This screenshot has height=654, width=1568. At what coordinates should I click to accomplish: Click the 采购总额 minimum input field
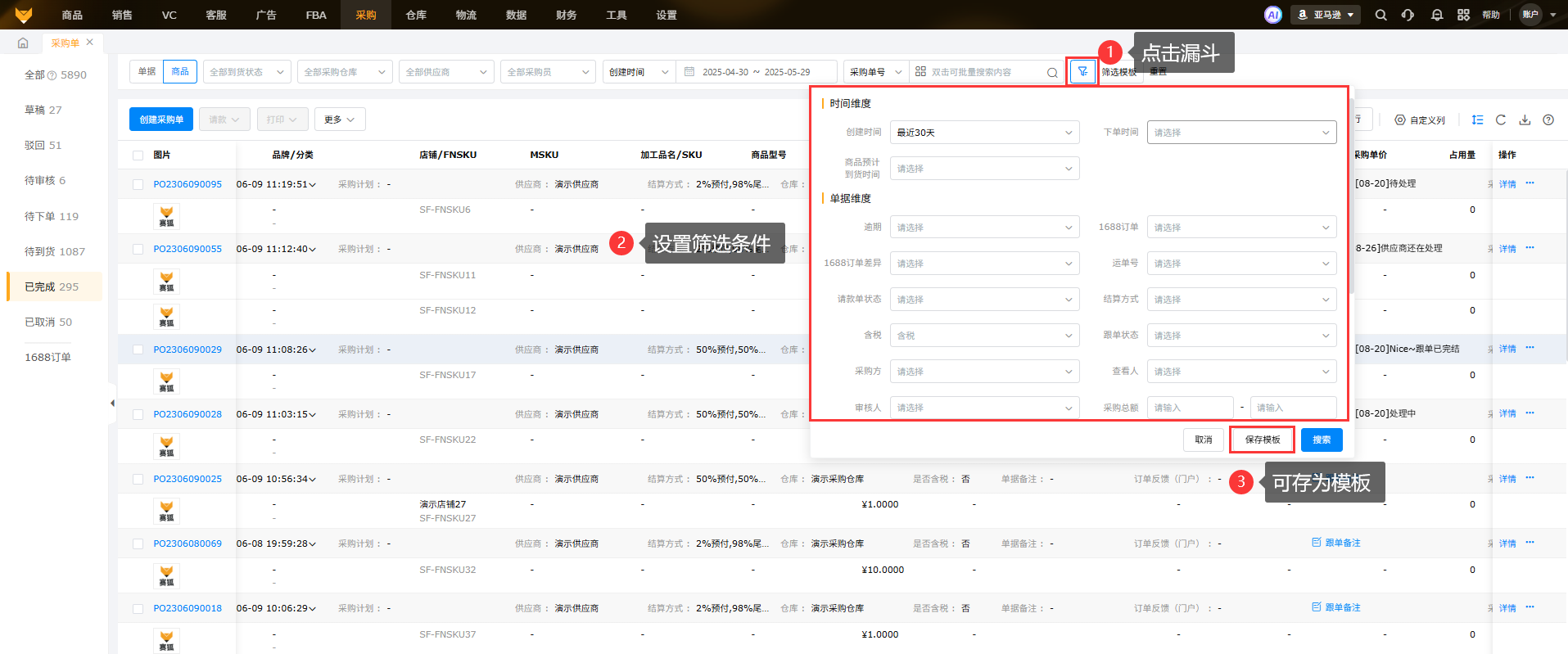point(1190,408)
